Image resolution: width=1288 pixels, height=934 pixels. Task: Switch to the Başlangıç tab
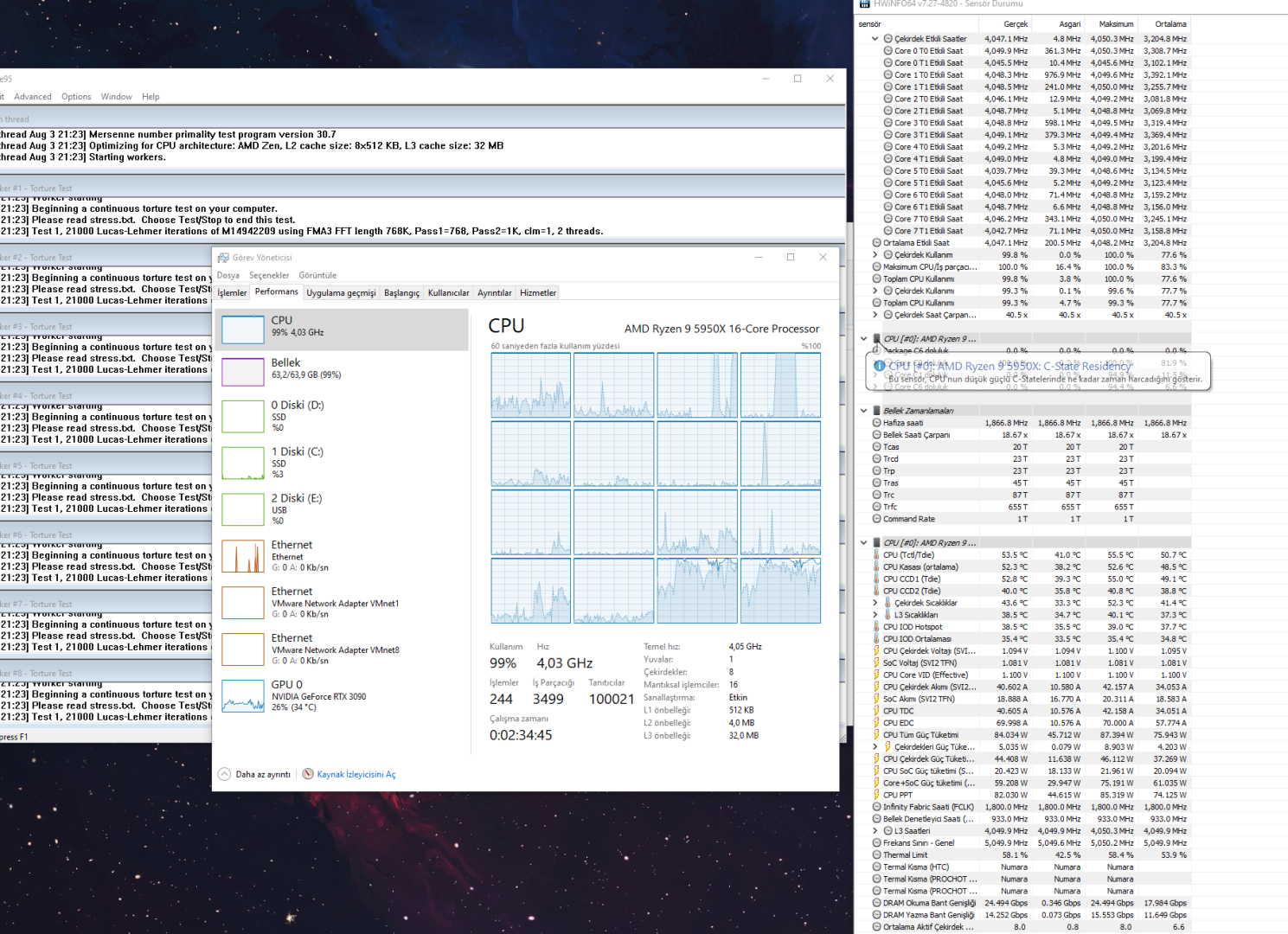click(401, 293)
